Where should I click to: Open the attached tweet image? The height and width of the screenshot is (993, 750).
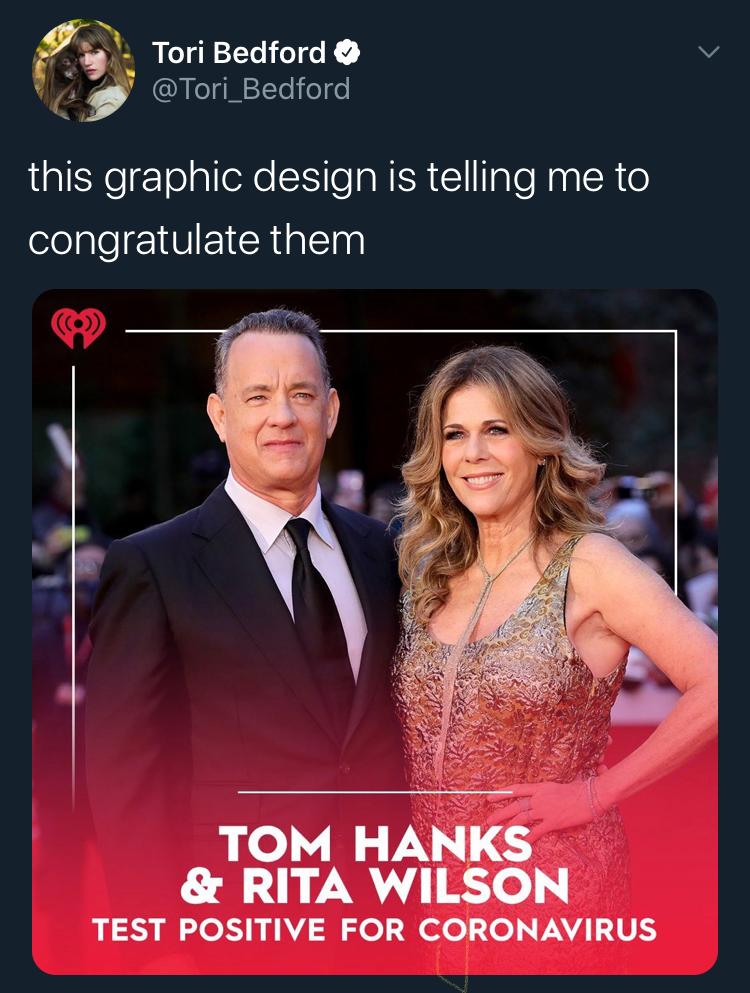click(375, 632)
